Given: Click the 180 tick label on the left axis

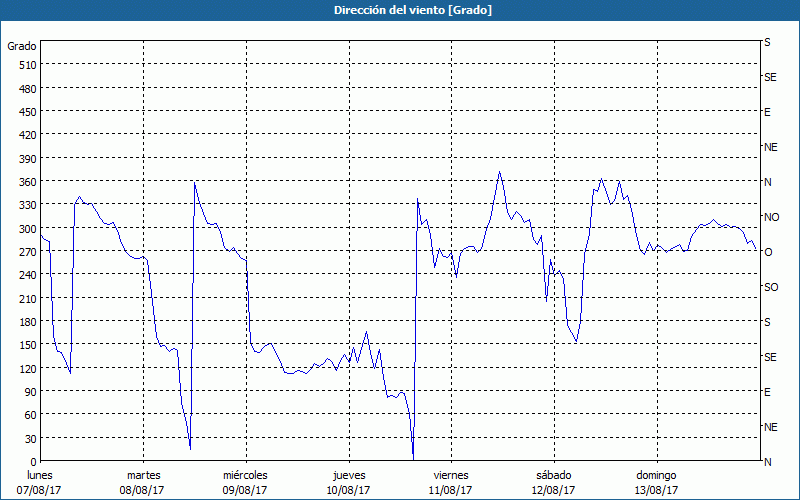Looking at the screenshot, I should point(26,322).
